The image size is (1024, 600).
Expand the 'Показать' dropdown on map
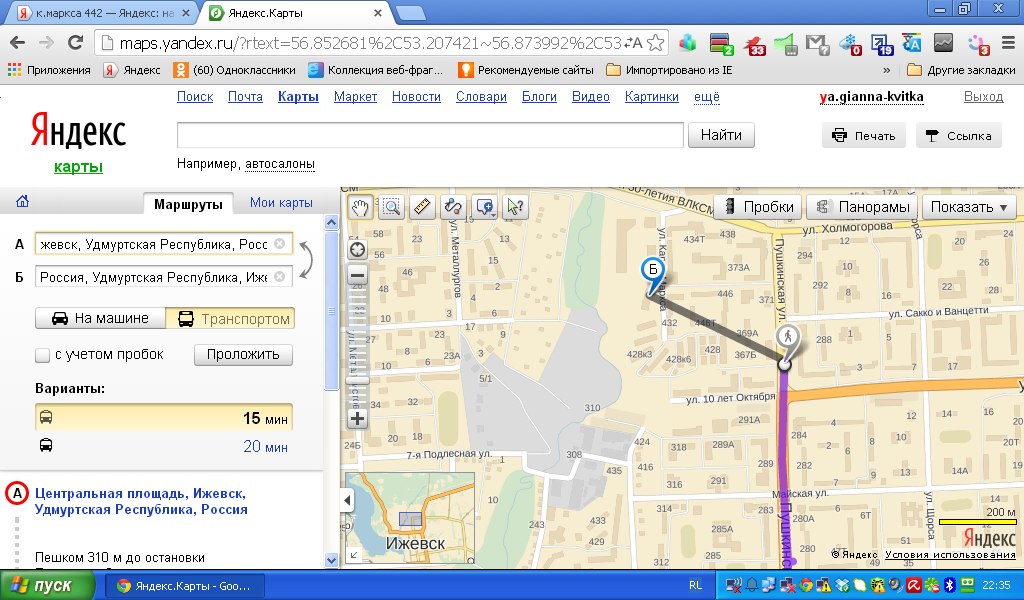[x=968, y=207]
